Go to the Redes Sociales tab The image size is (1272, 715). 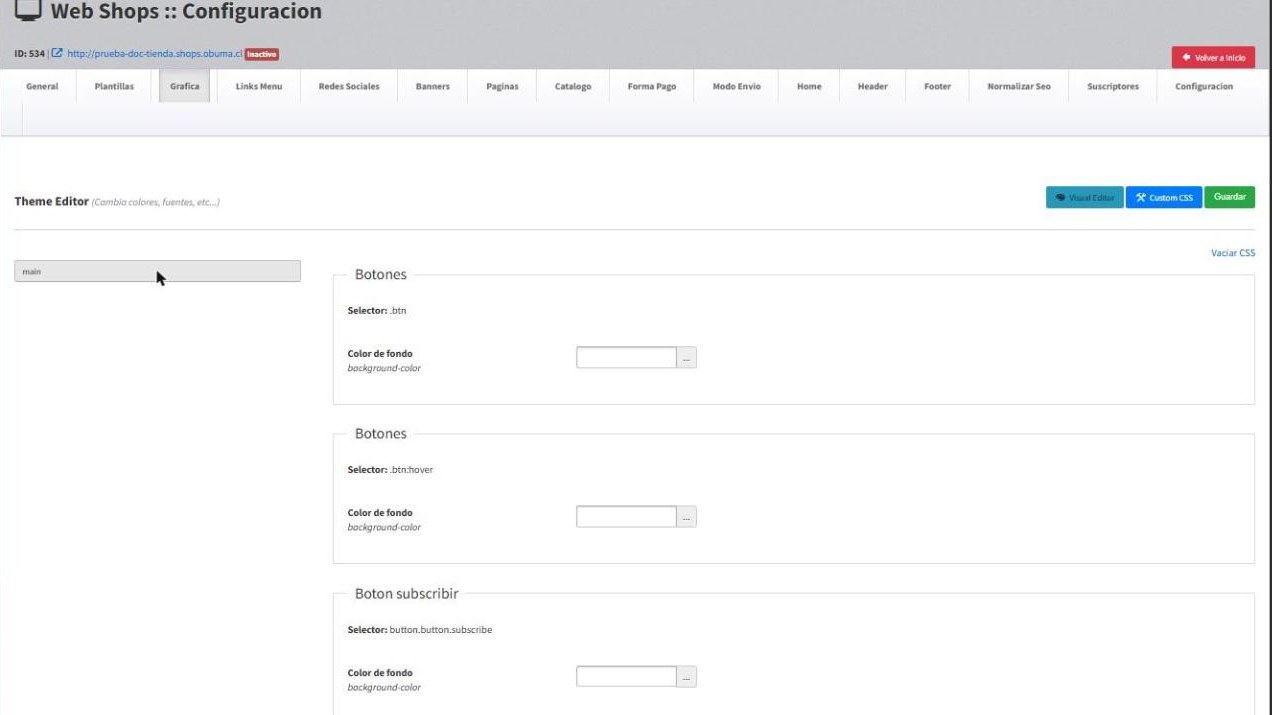click(x=349, y=86)
